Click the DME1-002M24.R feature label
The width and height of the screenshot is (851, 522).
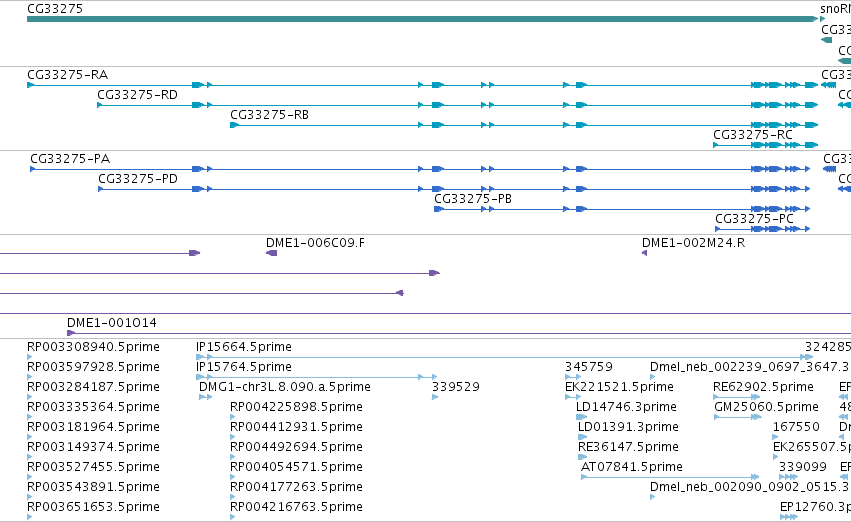[x=694, y=243]
